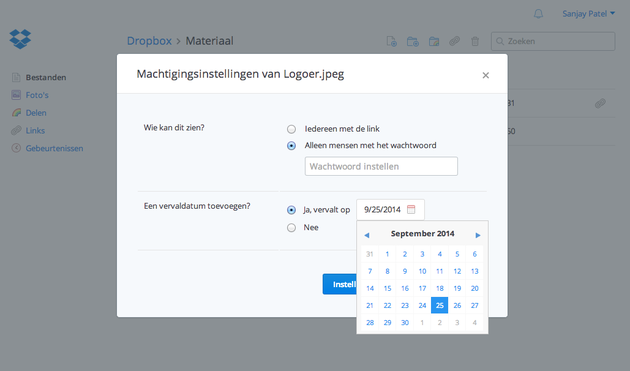Pick September 27 in calendar
The width and height of the screenshot is (630, 371).
pyautogui.click(x=475, y=305)
